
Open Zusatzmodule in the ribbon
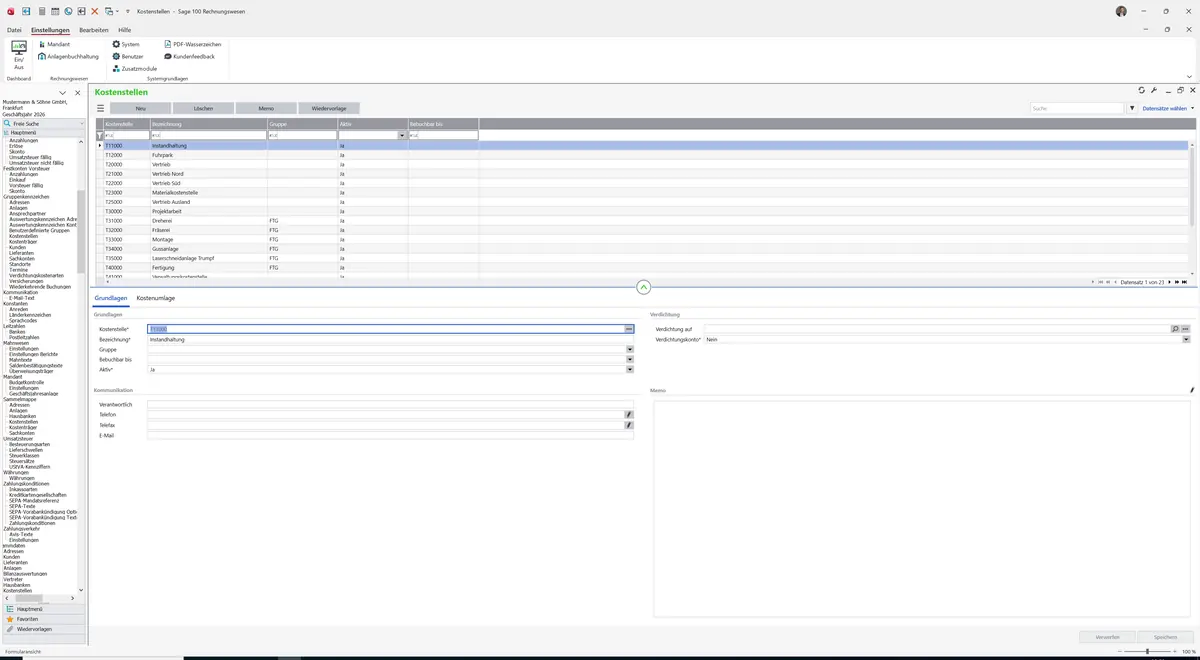click(135, 68)
